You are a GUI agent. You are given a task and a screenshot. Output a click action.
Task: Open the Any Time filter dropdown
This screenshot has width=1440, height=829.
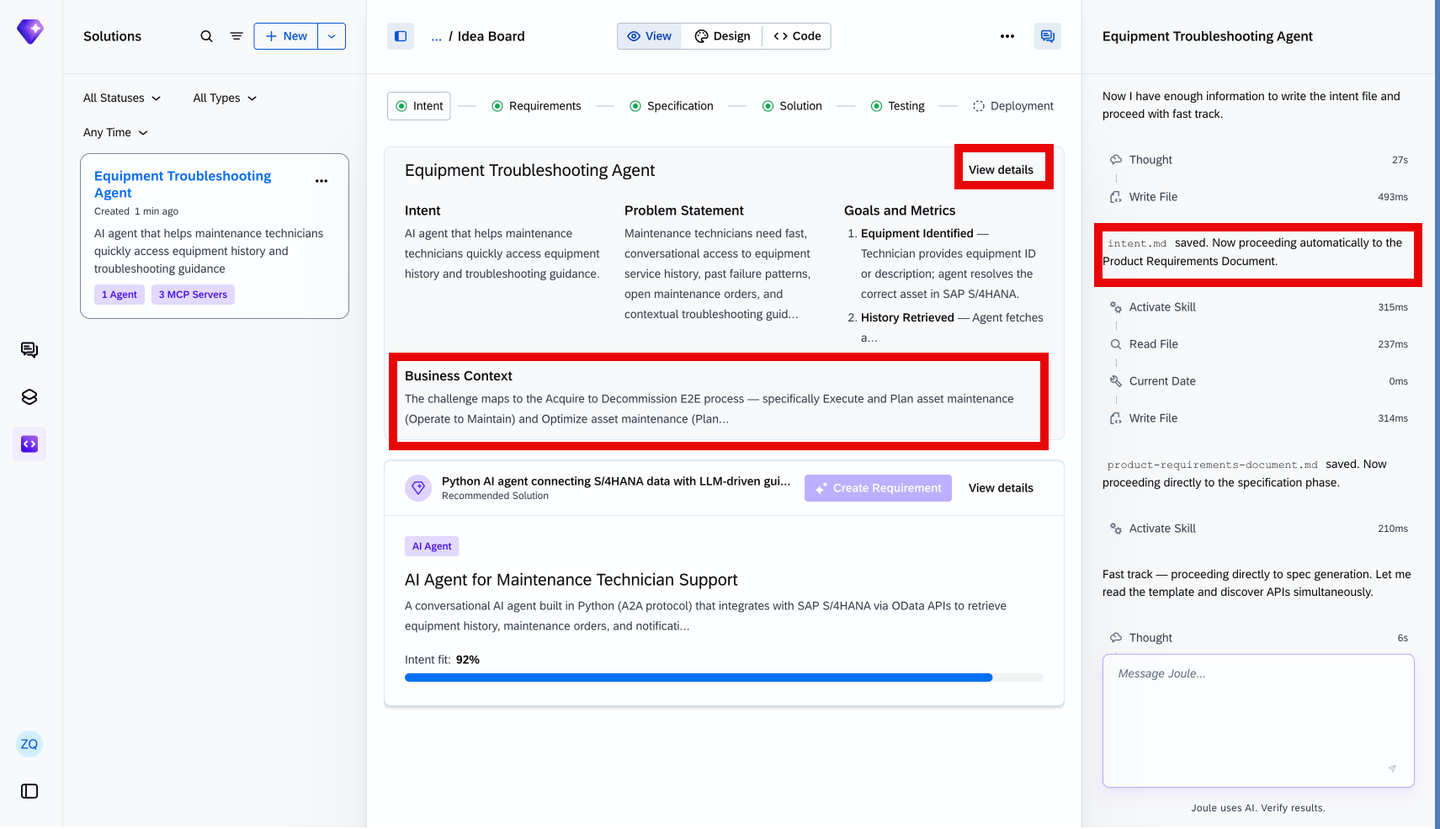tap(116, 132)
